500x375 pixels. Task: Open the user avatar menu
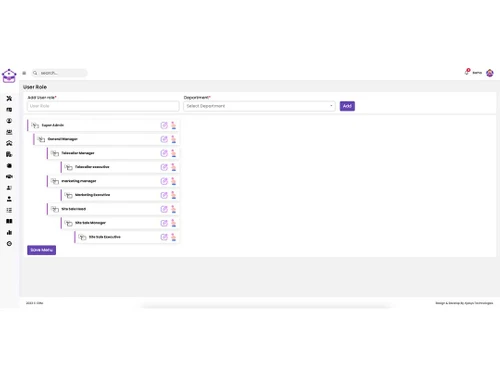point(490,73)
